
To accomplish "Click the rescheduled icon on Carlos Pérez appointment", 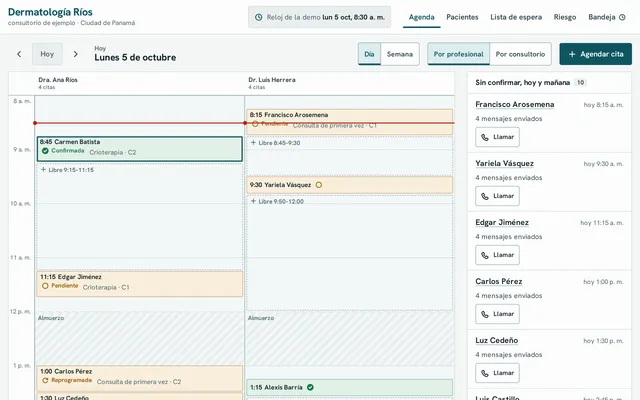I will [x=45, y=380].
